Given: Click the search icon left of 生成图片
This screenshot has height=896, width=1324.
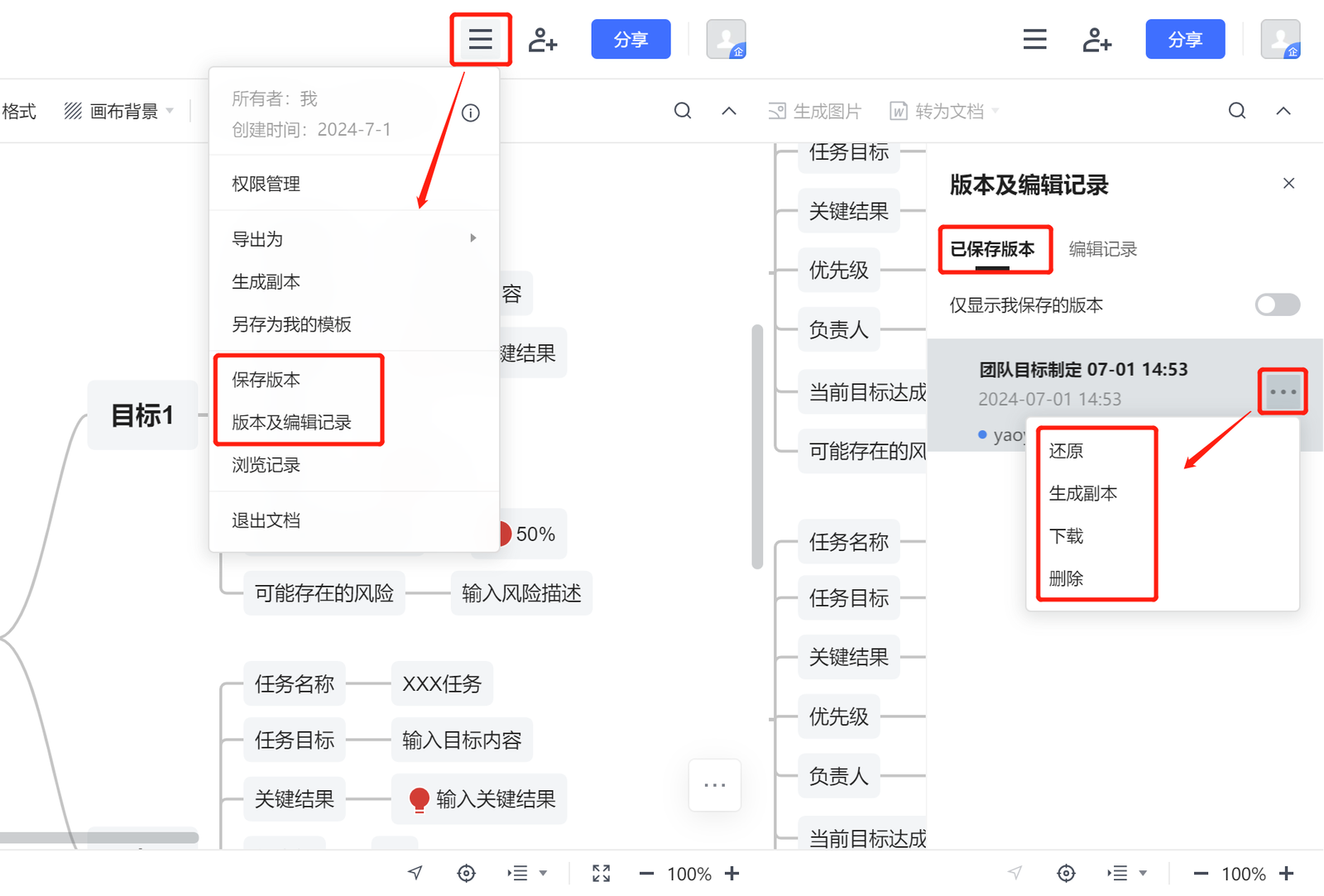Looking at the screenshot, I should pyautogui.click(x=683, y=111).
